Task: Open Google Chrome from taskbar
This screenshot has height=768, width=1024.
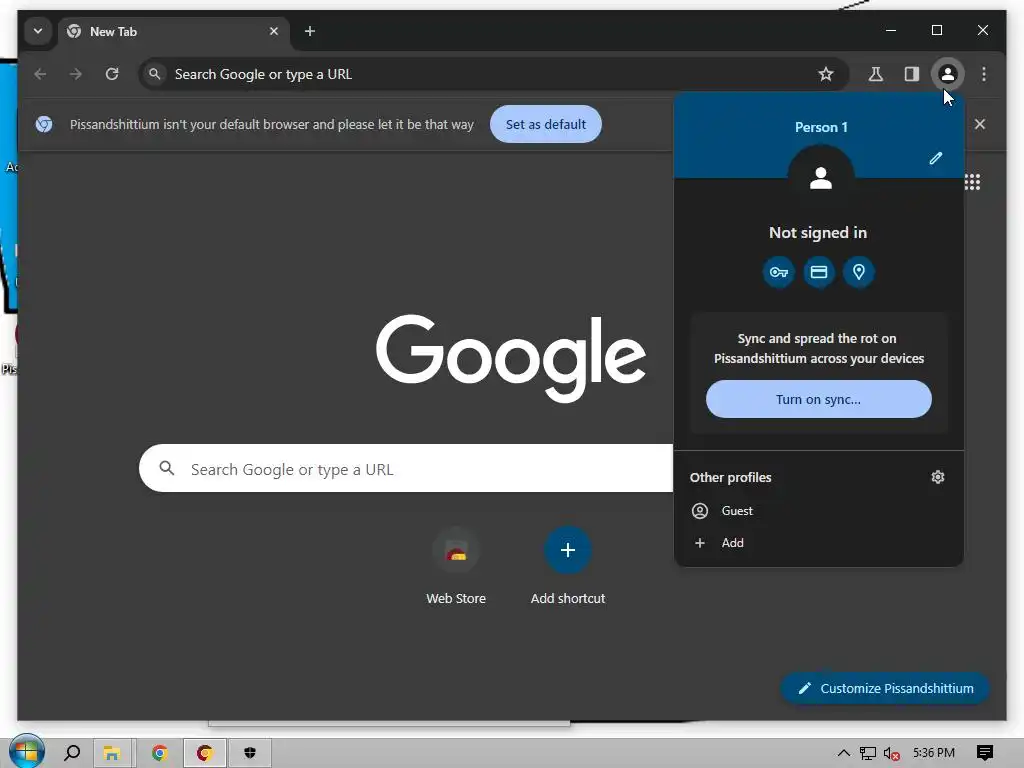Action: pyautogui.click(x=159, y=753)
